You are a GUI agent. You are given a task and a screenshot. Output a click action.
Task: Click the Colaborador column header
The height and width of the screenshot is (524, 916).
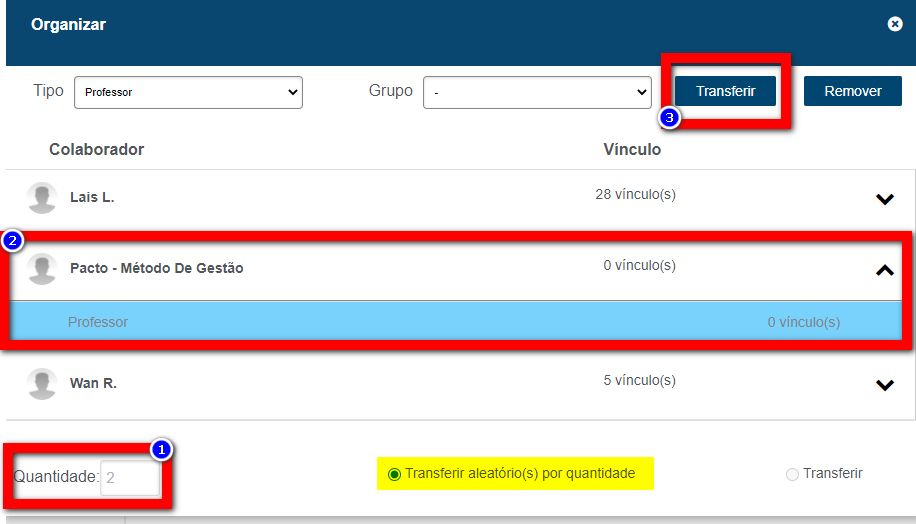[96, 150]
